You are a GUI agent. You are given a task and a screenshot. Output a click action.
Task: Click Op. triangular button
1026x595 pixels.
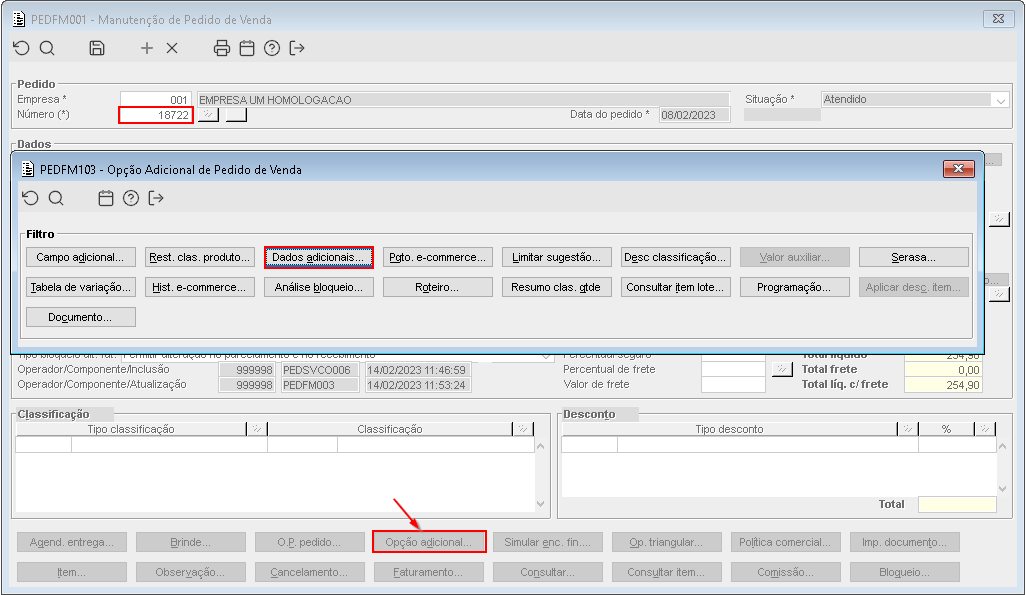tap(667, 542)
